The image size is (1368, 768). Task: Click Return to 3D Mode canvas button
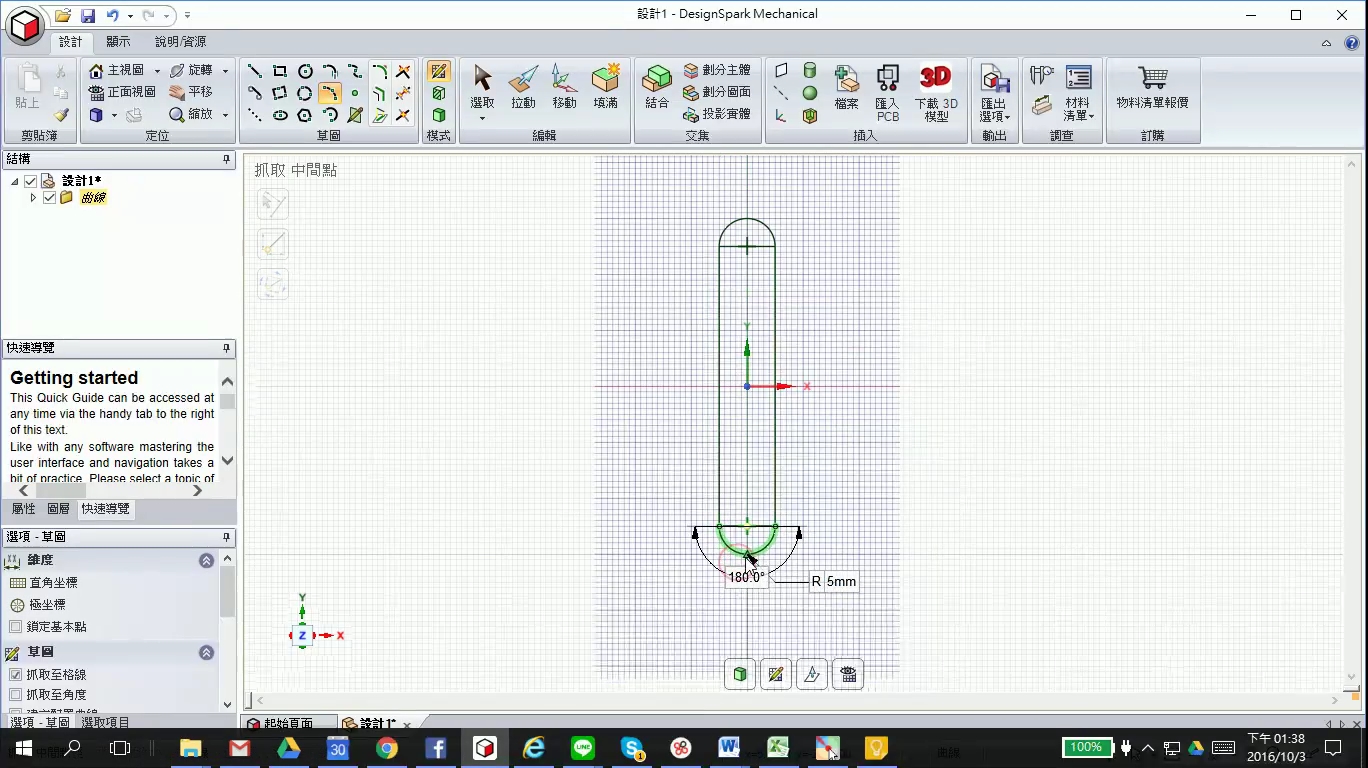click(740, 674)
